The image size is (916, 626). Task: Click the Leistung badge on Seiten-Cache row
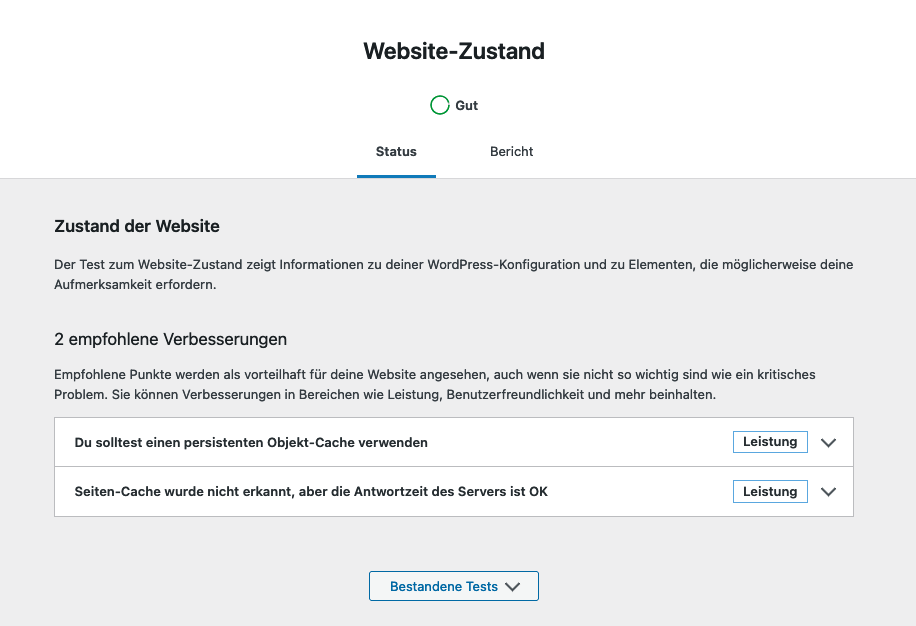[x=770, y=492]
